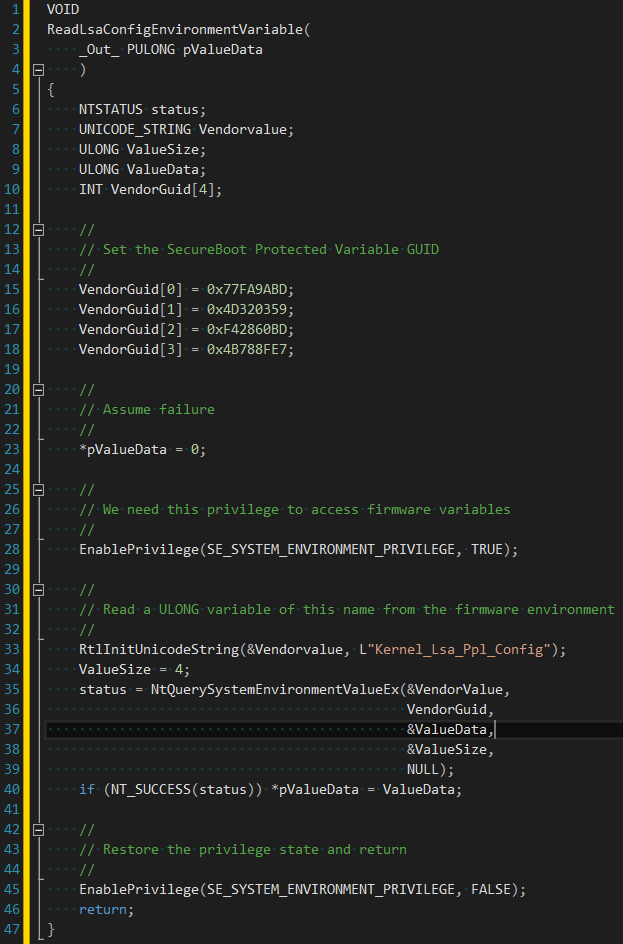Click line number 1 in the gutter
Screen dimensions: 623x944
pyautogui.click(x=16, y=9)
